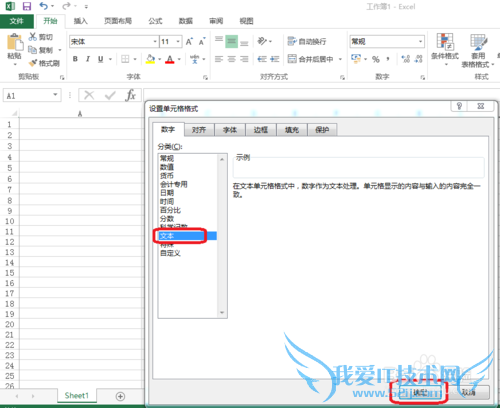The width and height of the screenshot is (500, 408).
Task: Toggle Align Right
Action: (x=244, y=59)
